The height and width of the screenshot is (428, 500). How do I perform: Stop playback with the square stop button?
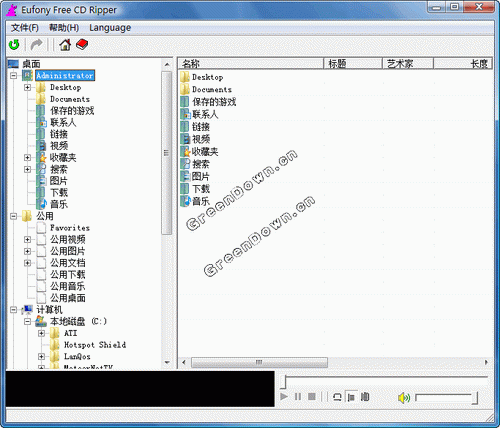coord(312,397)
